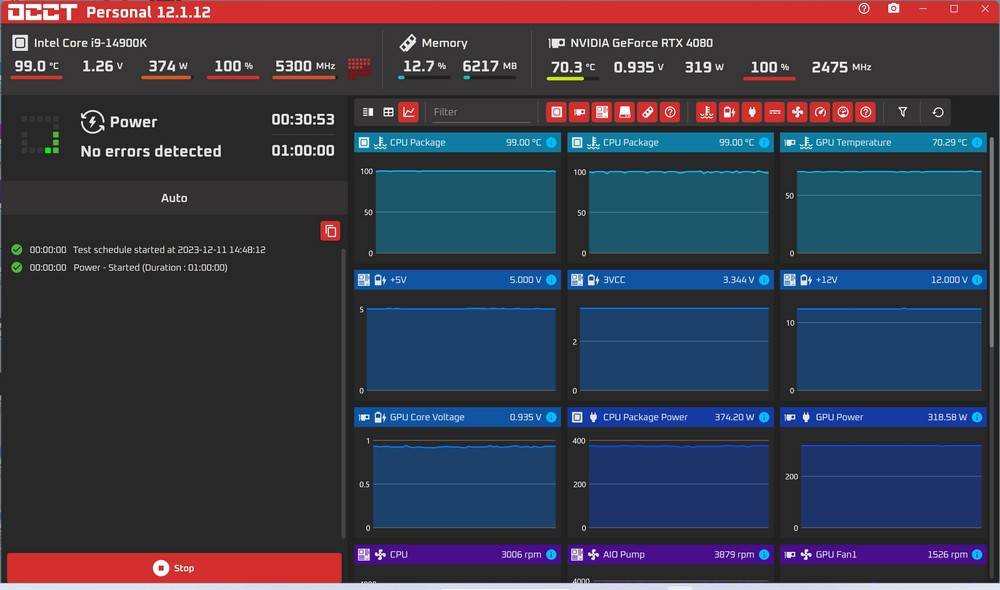Select the Auto tab
The height and width of the screenshot is (590, 1000).
tap(174, 198)
